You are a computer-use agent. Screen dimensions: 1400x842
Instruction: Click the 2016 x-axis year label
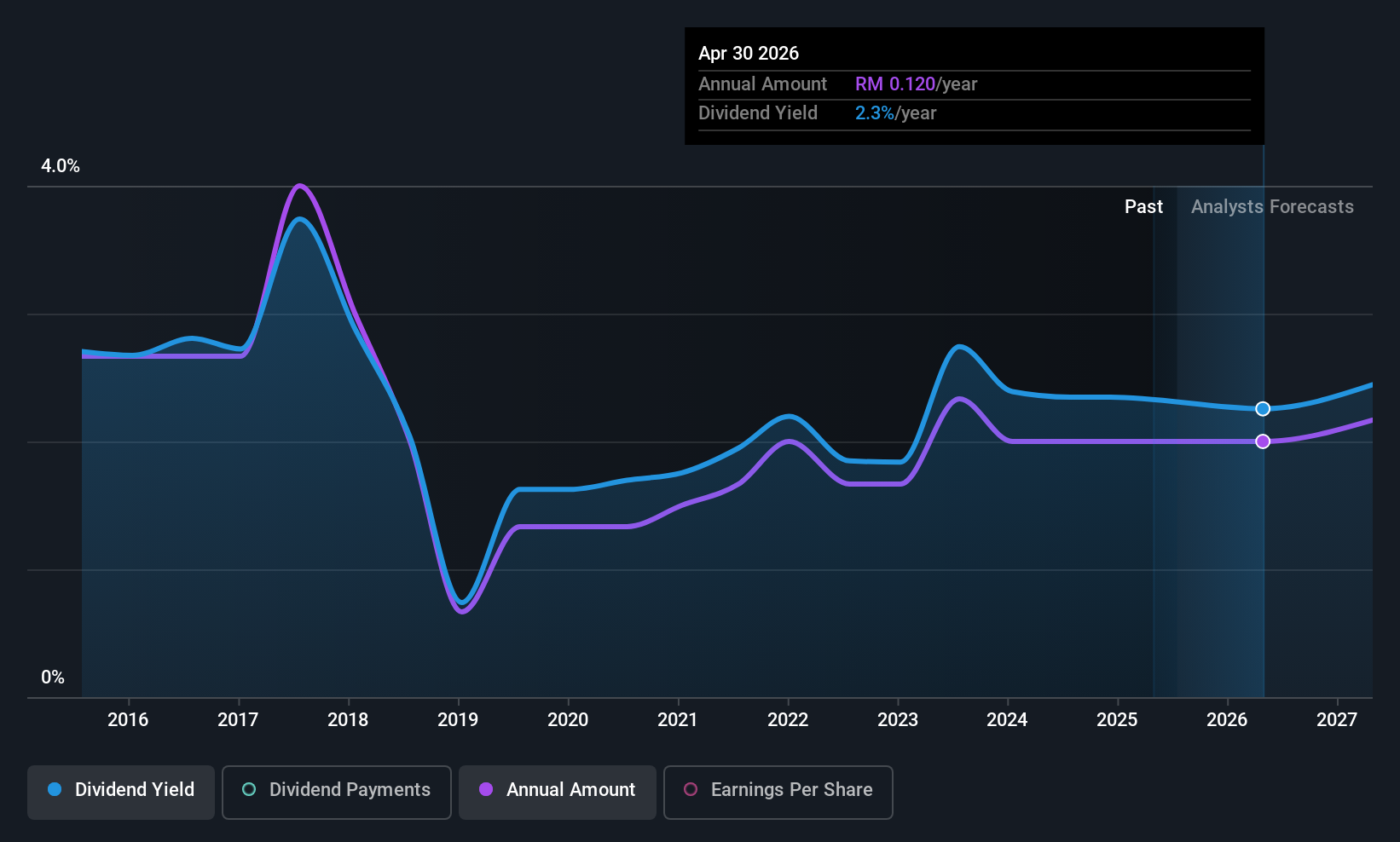(128, 720)
